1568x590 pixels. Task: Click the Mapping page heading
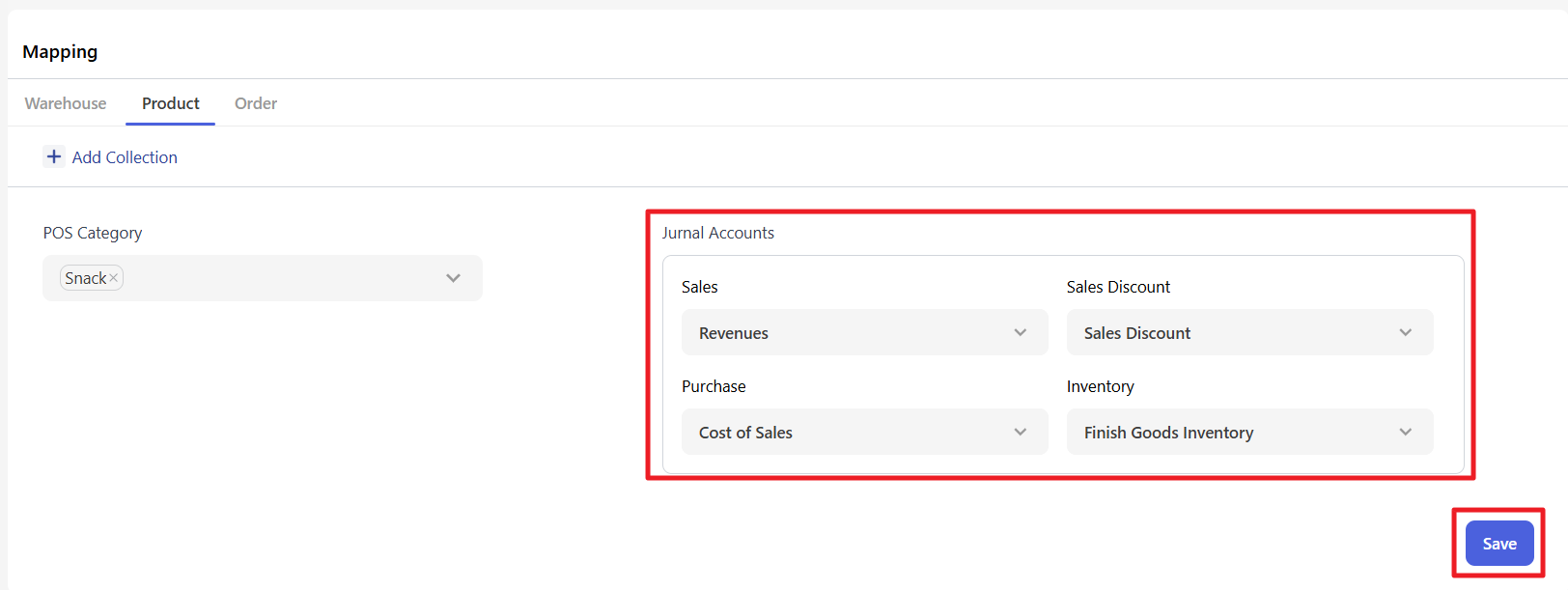60,52
